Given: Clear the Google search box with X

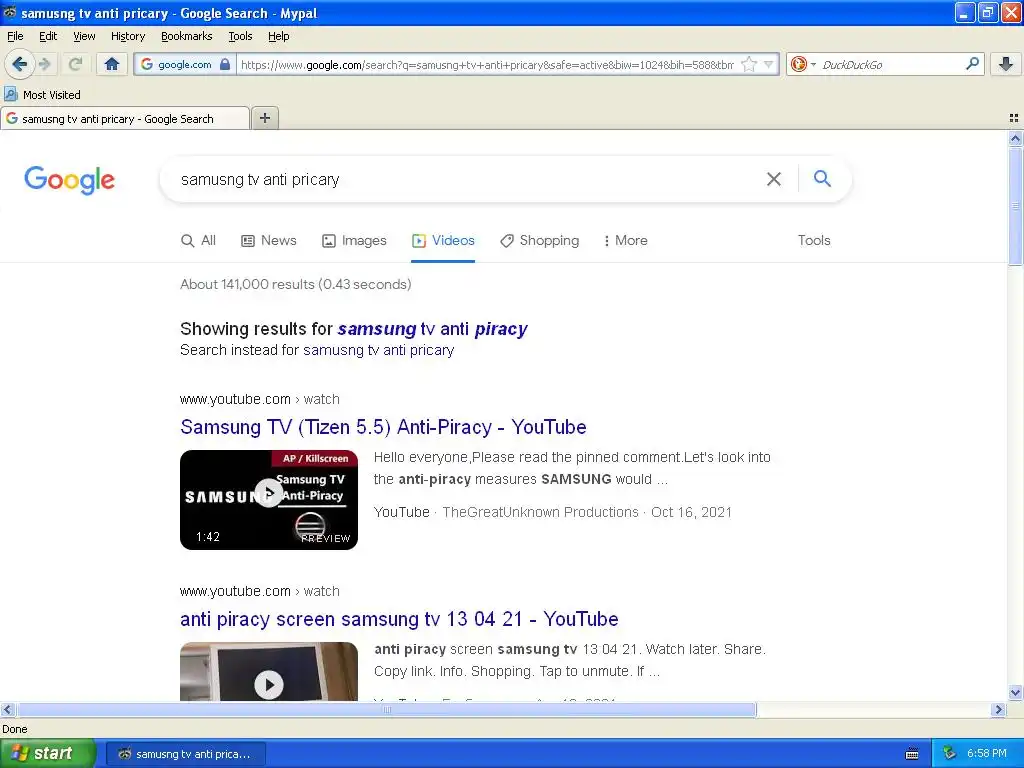Looking at the screenshot, I should click(773, 179).
